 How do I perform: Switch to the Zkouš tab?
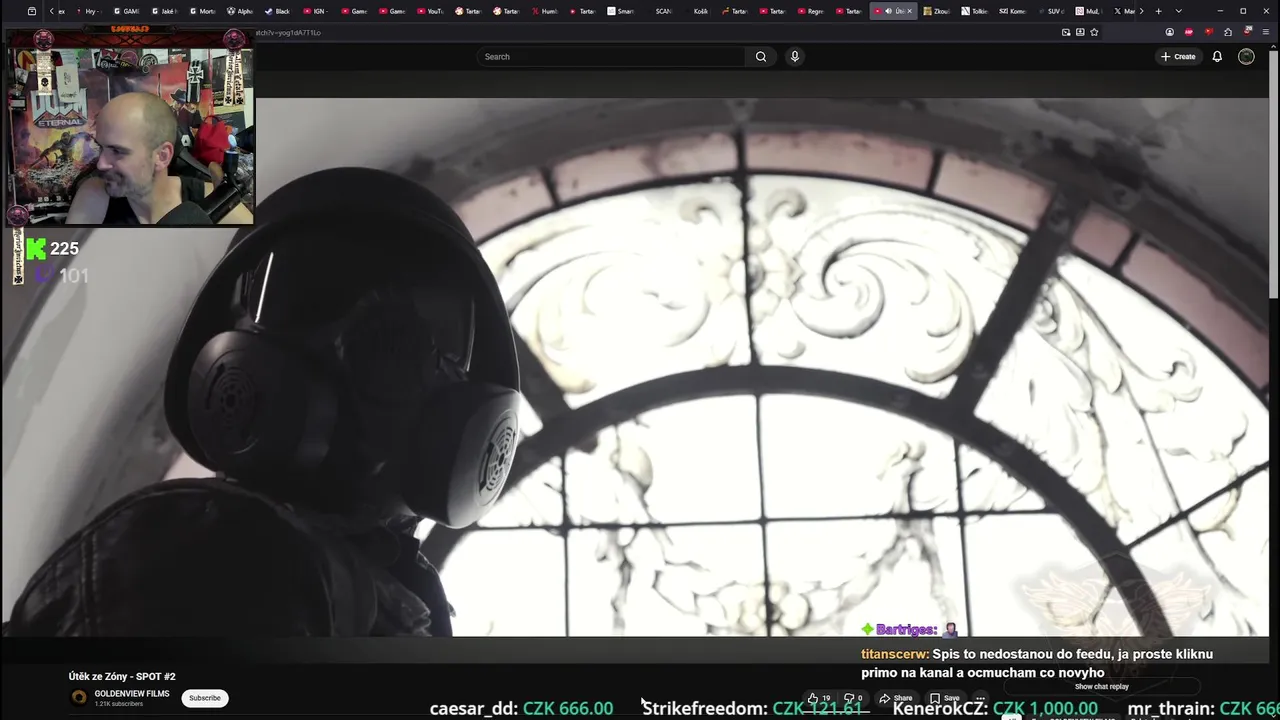click(937, 11)
